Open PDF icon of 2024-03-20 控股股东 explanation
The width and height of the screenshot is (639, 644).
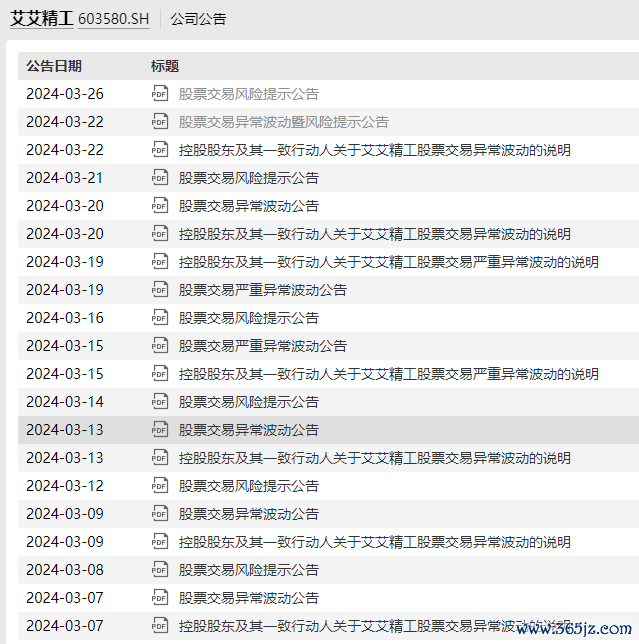(160, 233)
